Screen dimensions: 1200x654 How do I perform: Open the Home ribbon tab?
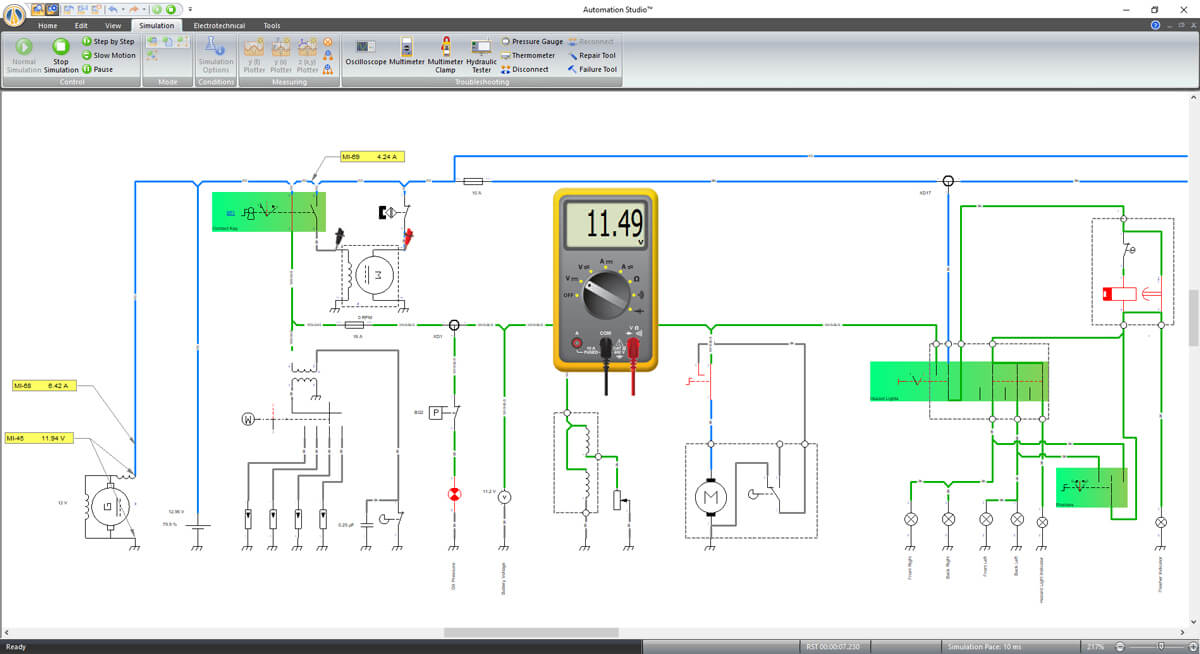(x=48, y=25)
